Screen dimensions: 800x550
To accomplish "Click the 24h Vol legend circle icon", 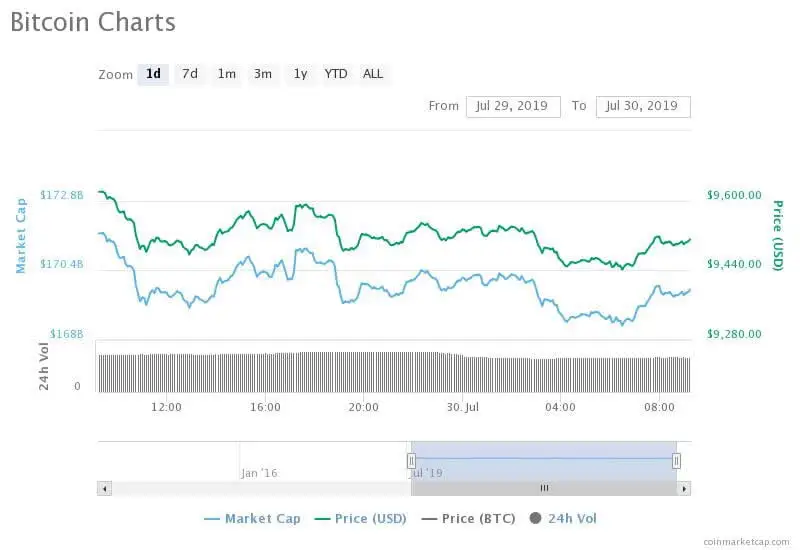I will (x=535, y=518).
